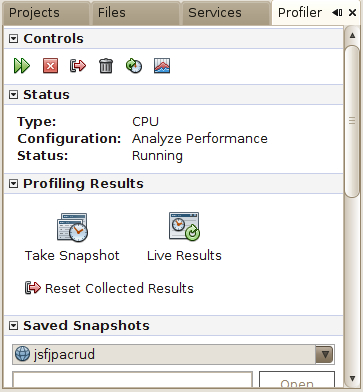This screenshot has height=392, width=363.
Task: Click Reset Collected Results icon in Controls toolbar
Action: tap(78, 66)
